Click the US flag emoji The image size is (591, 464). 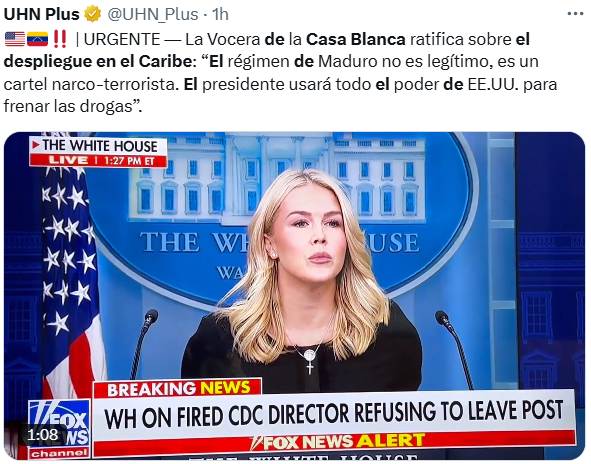pos(15,39)
